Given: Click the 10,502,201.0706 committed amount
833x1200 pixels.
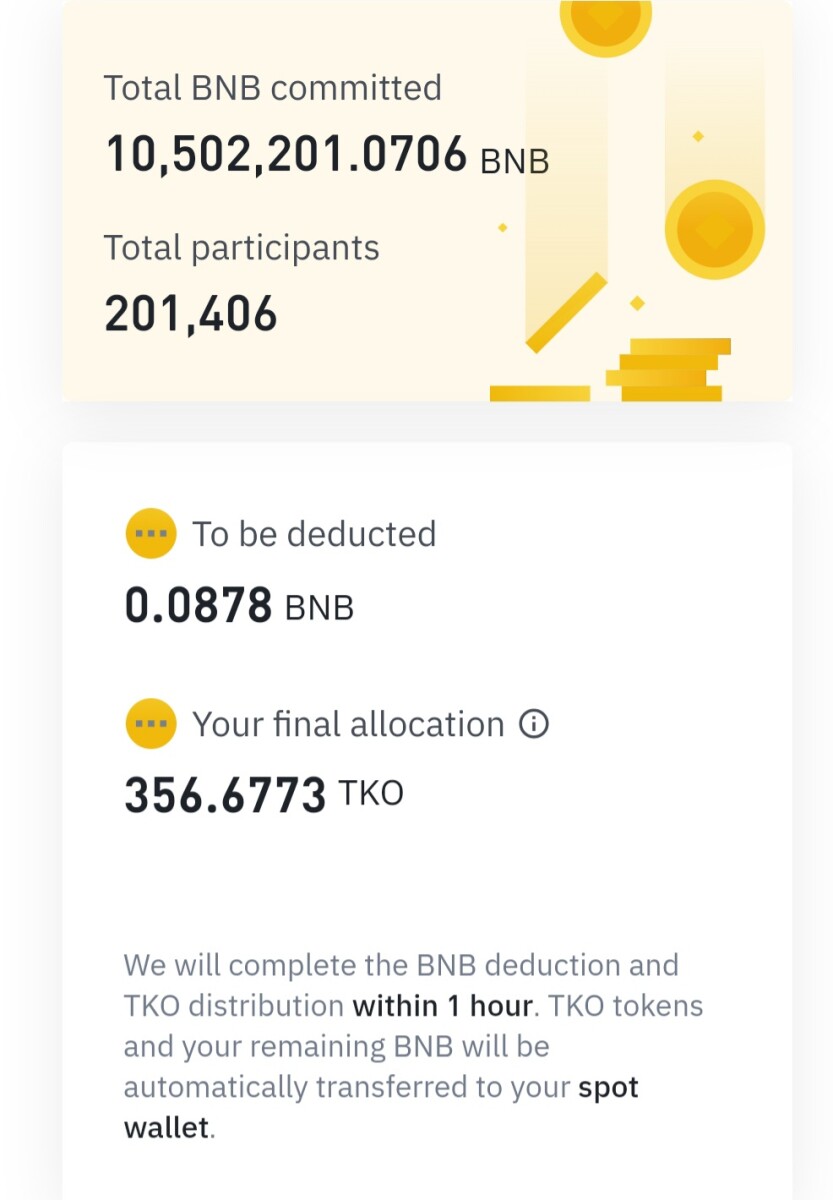Looking at the screenshot, I should pos(286,155).
